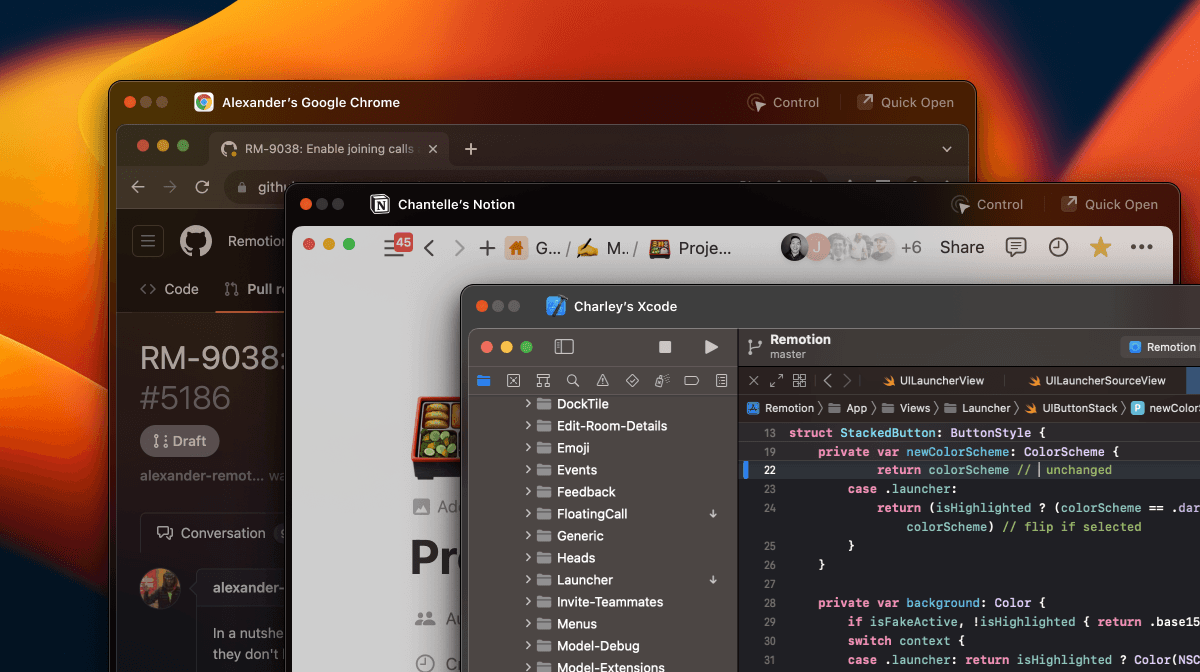Expand FloatingCall folder disclosure chevron
1200x672 pixels.
[x=528, y=514]
